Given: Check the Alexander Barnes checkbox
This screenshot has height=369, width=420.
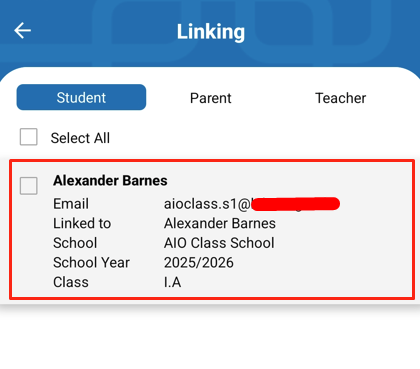Looking at the screenshot, I should (29, 186).
